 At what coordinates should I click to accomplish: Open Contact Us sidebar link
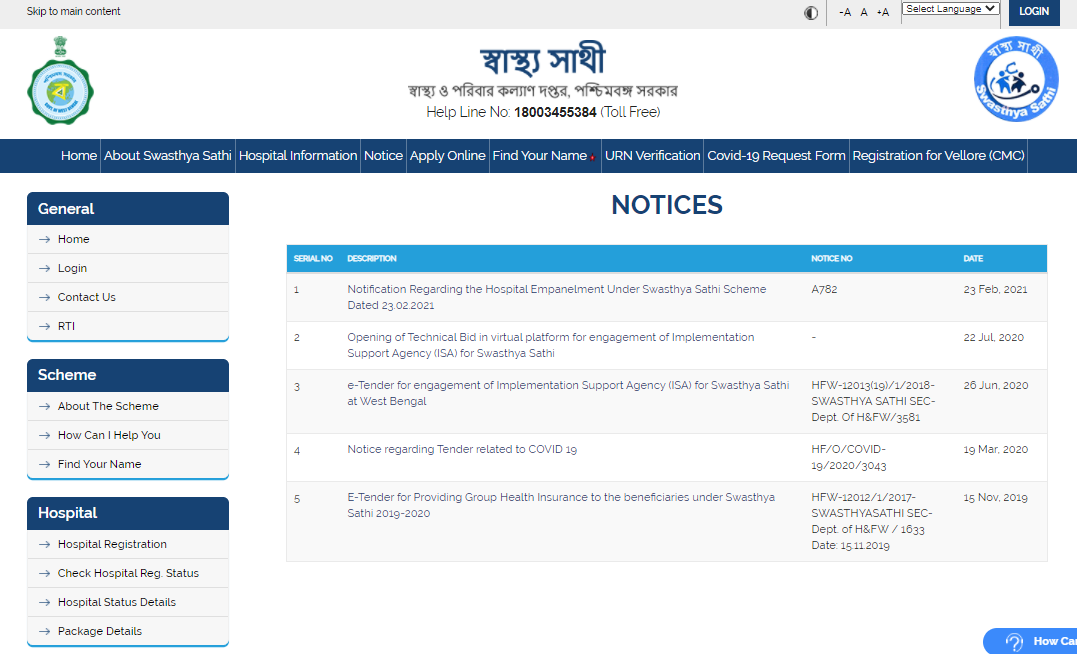(x=87, y=297)
